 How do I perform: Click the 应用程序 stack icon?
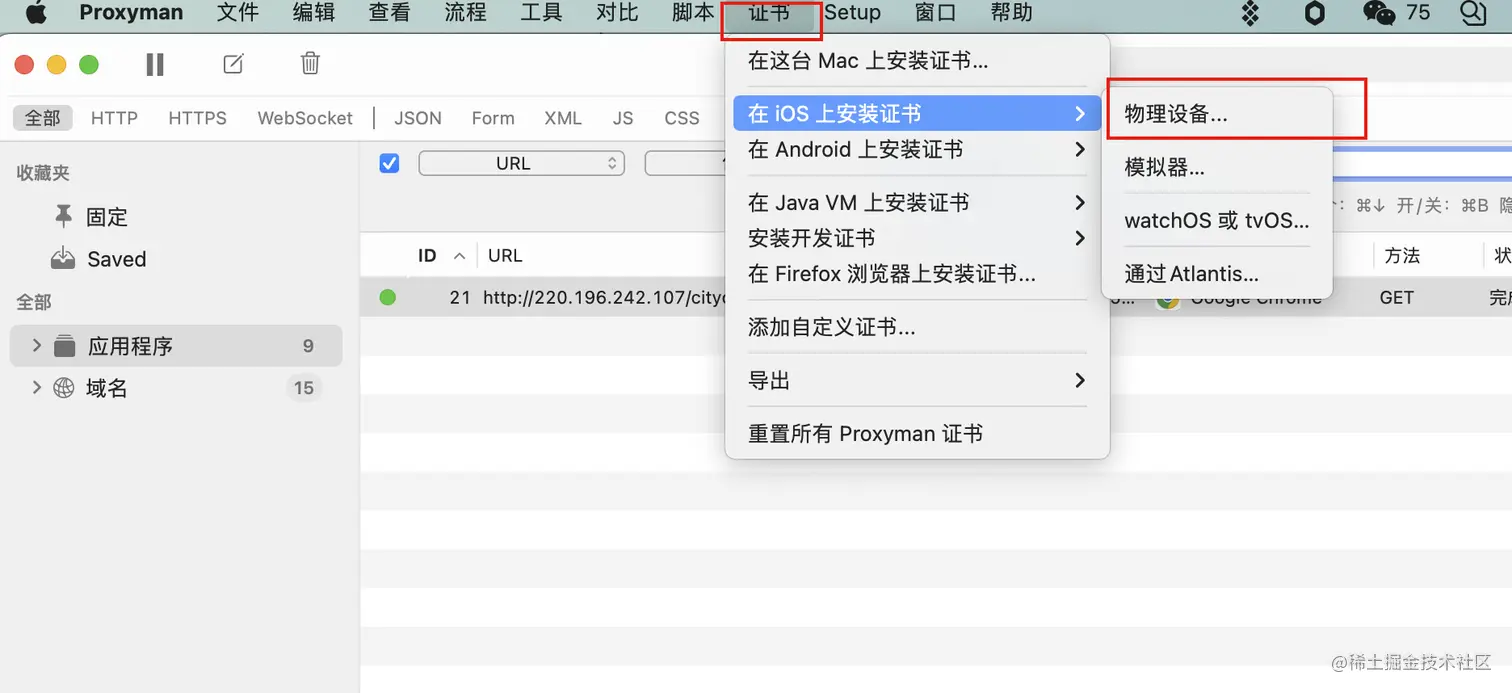point(65,346)
